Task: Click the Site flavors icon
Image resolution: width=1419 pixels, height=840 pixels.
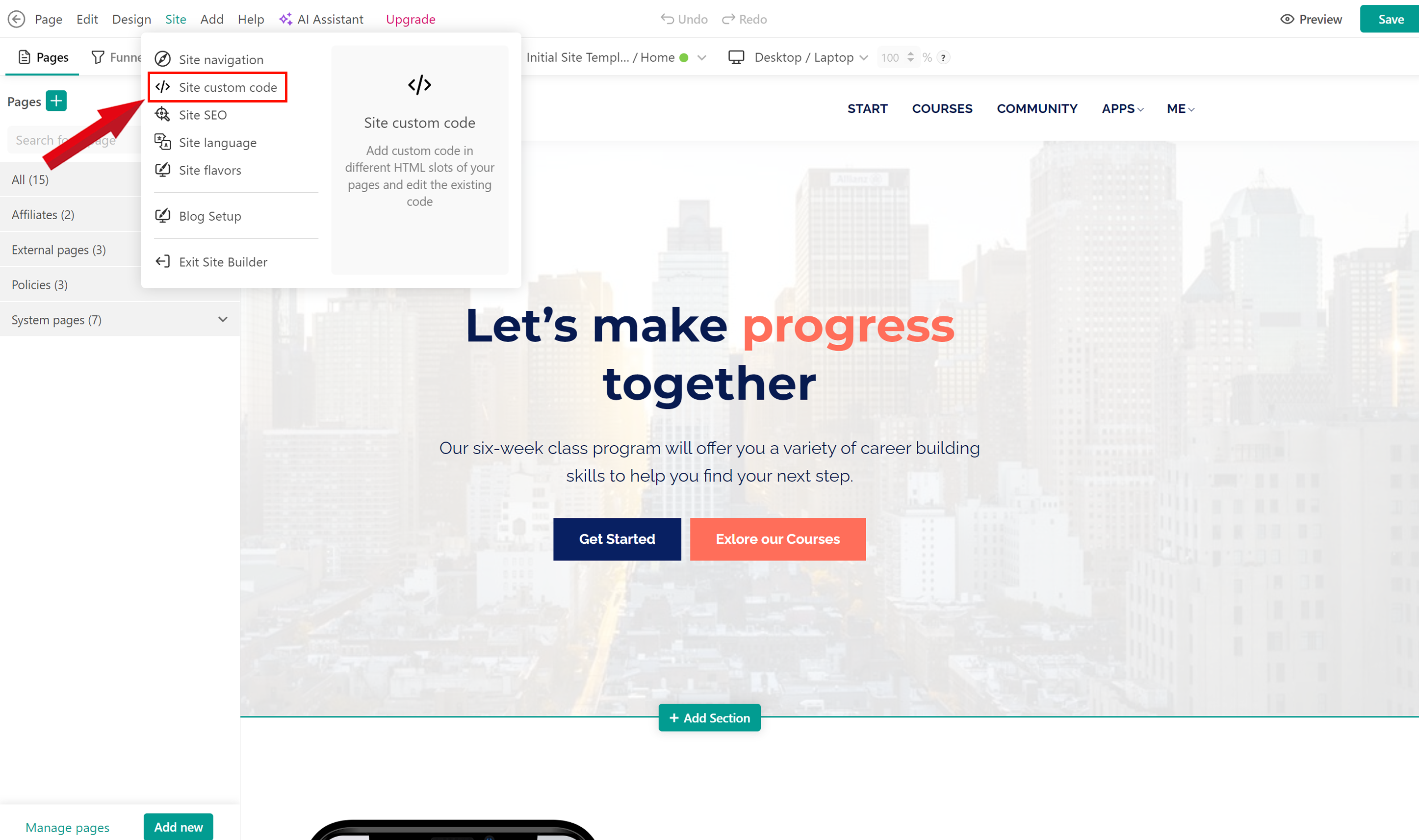Action: (x=163, y=170)
